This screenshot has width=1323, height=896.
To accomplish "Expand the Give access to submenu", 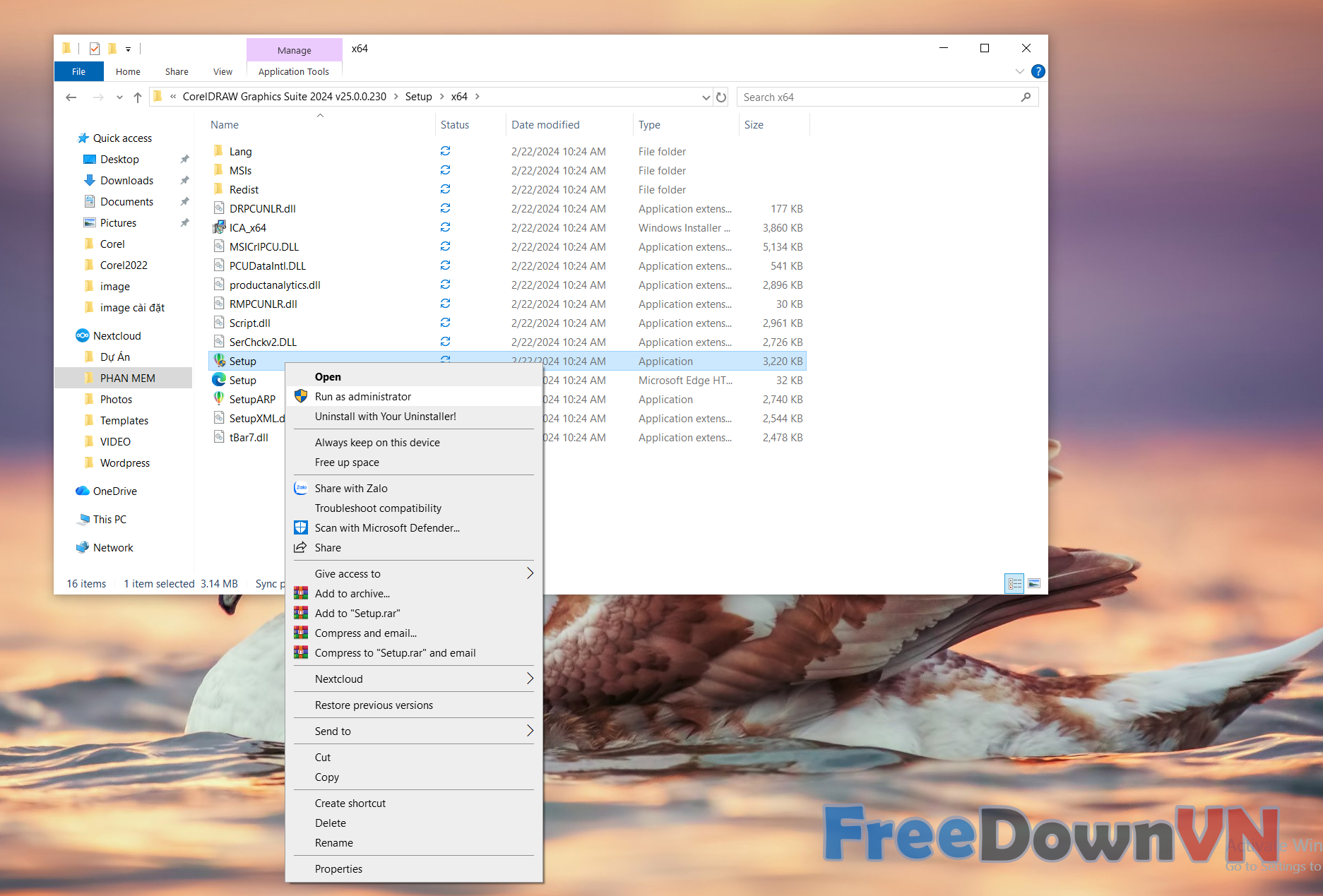I will [530, 573].
